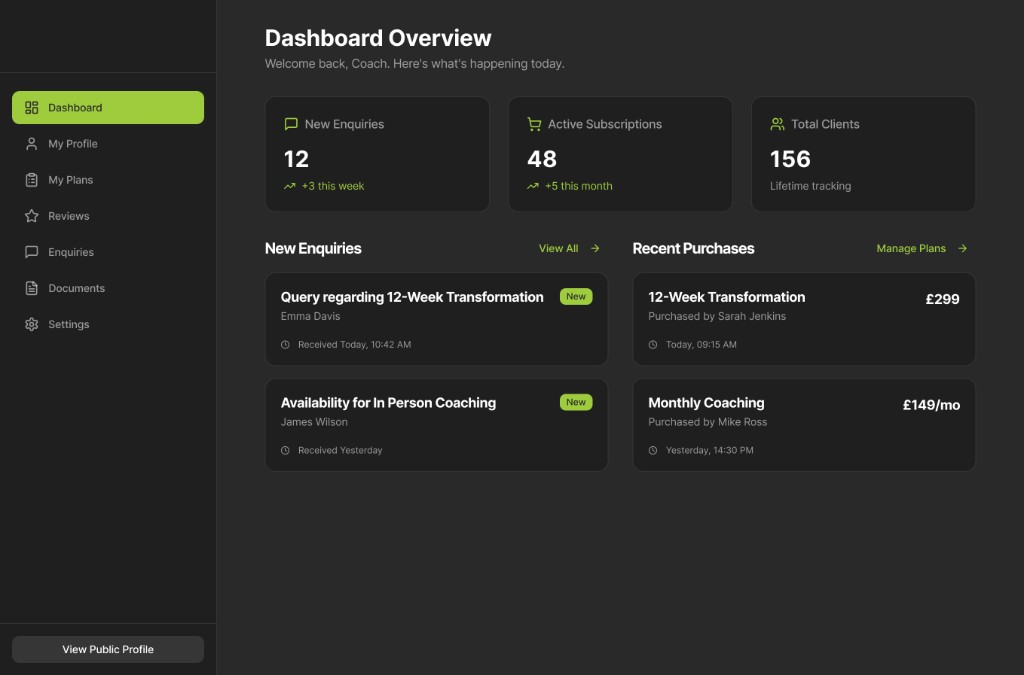
Task: Click the My Plans clipboard icon
Action: (x=31, y=180)
